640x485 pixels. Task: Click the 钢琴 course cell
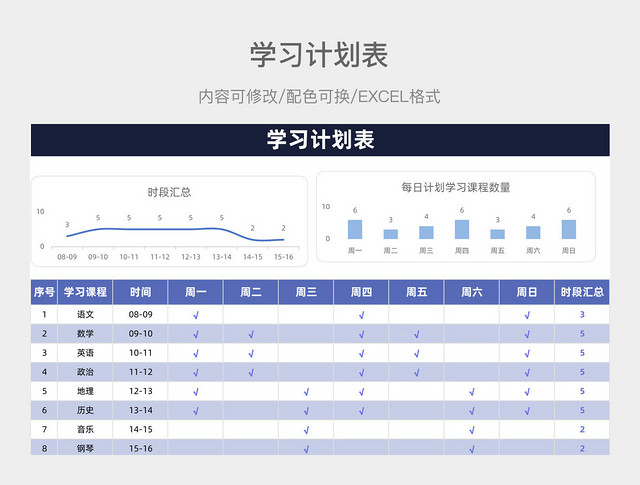coord(85,448)
